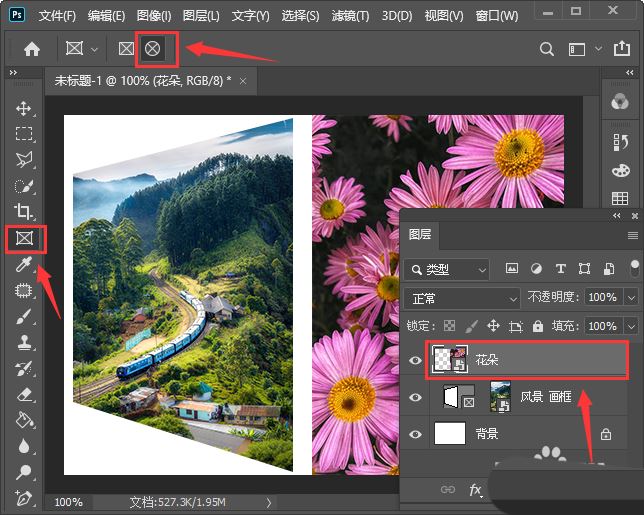Select the Move tool
Viewport: 644px width, 515px height.
point(23,108)
